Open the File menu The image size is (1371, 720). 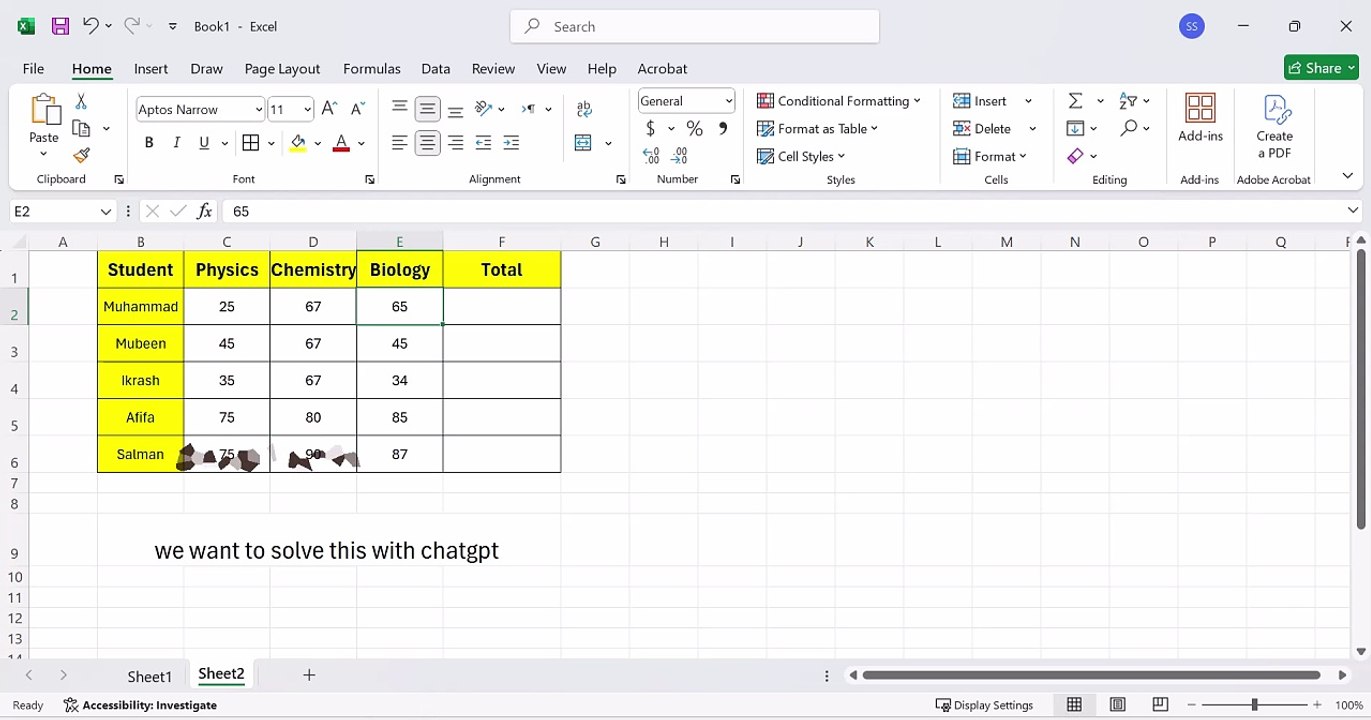coord(33,68)
